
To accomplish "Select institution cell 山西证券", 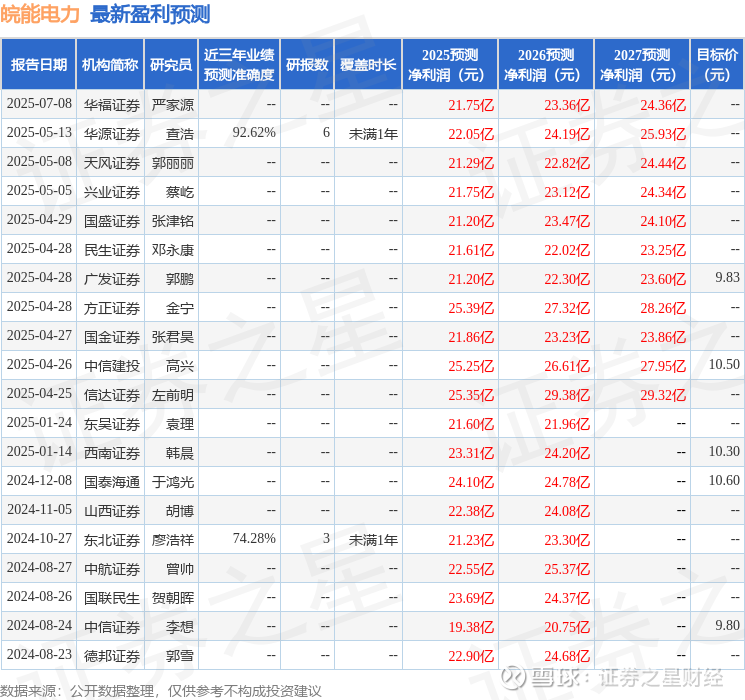I will point(112,511).
